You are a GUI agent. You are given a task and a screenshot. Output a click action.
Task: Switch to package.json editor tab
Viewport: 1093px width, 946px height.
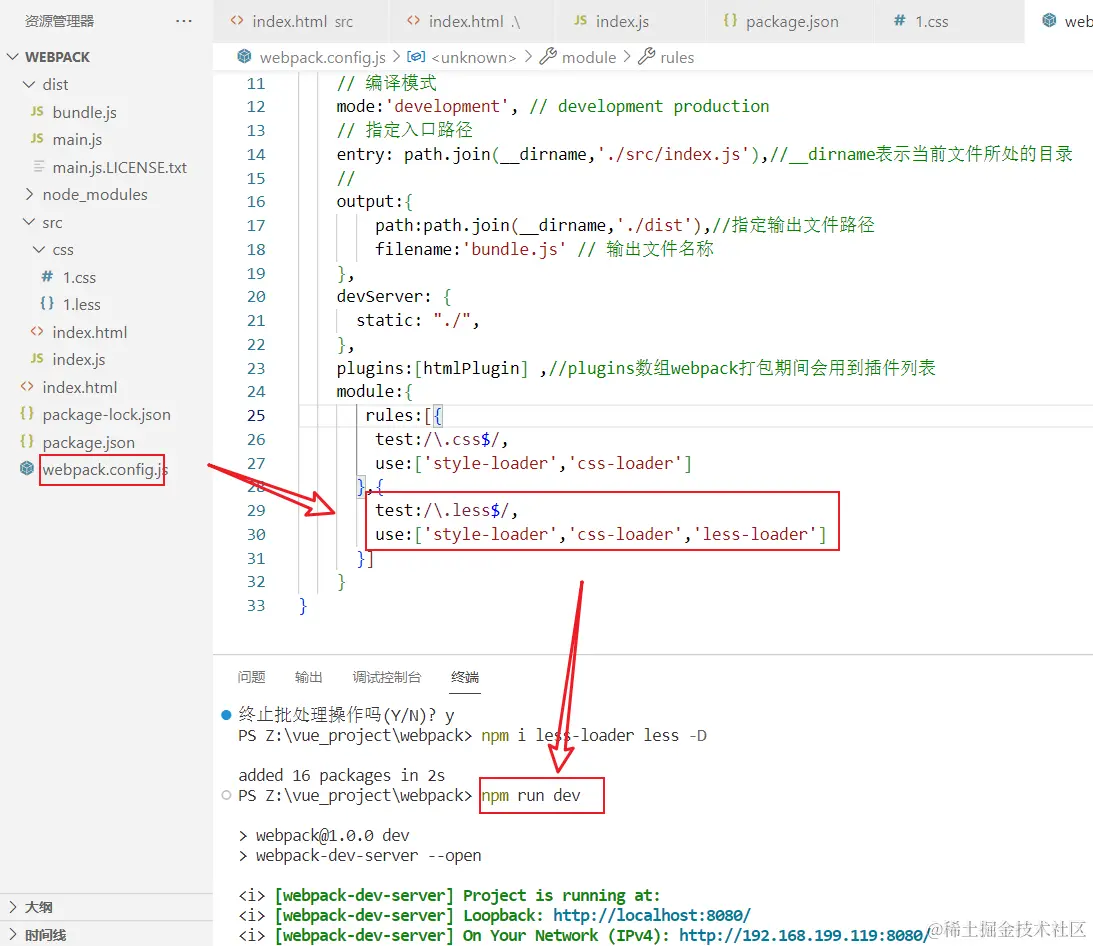[x=790, y=21]
